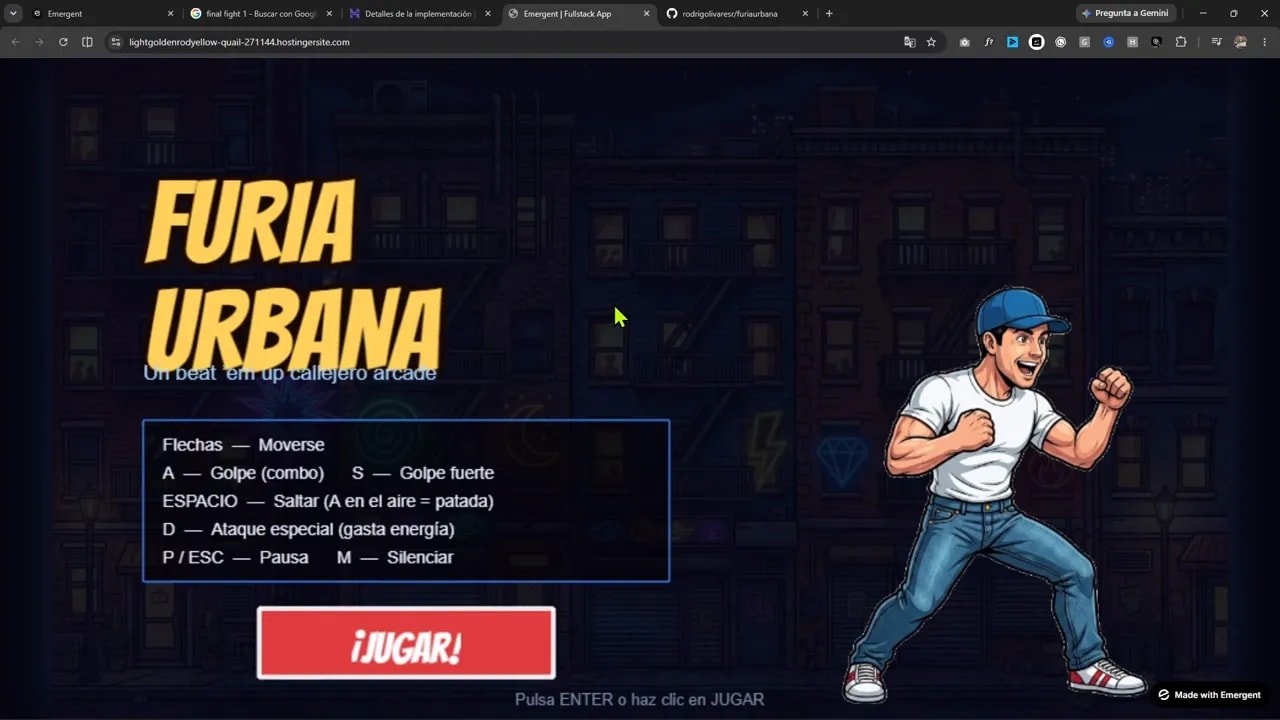Open Chrome's three-dot menu

tap(1263, 42)
